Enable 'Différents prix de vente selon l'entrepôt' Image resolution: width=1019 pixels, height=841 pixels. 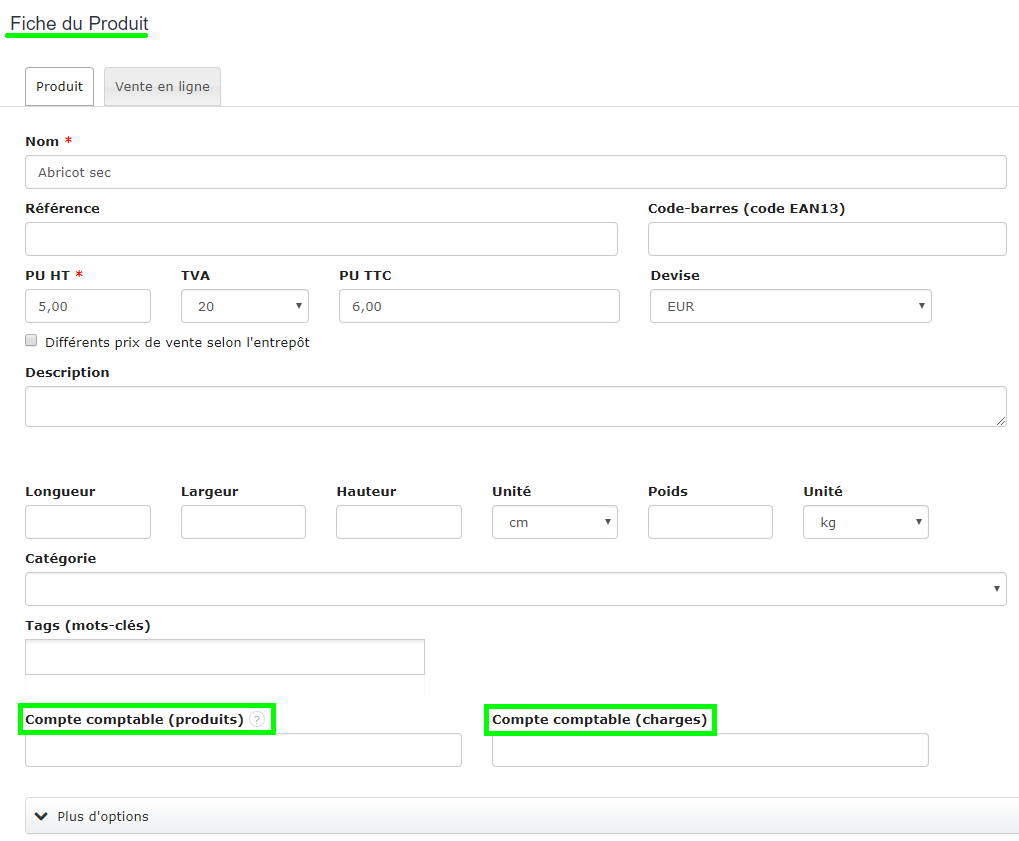(x=31, y=340)
